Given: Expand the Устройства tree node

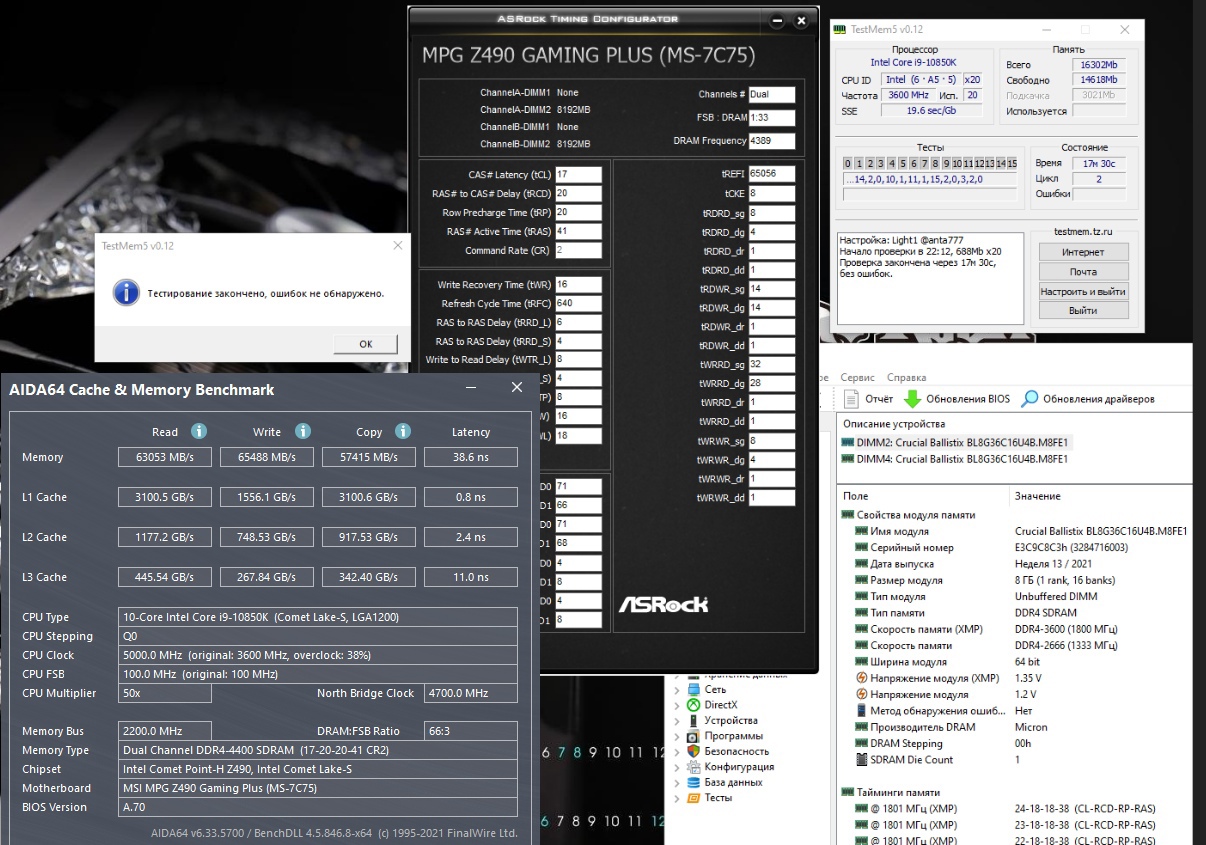Looking at the screenshot, I should click(x=676, y=720).
